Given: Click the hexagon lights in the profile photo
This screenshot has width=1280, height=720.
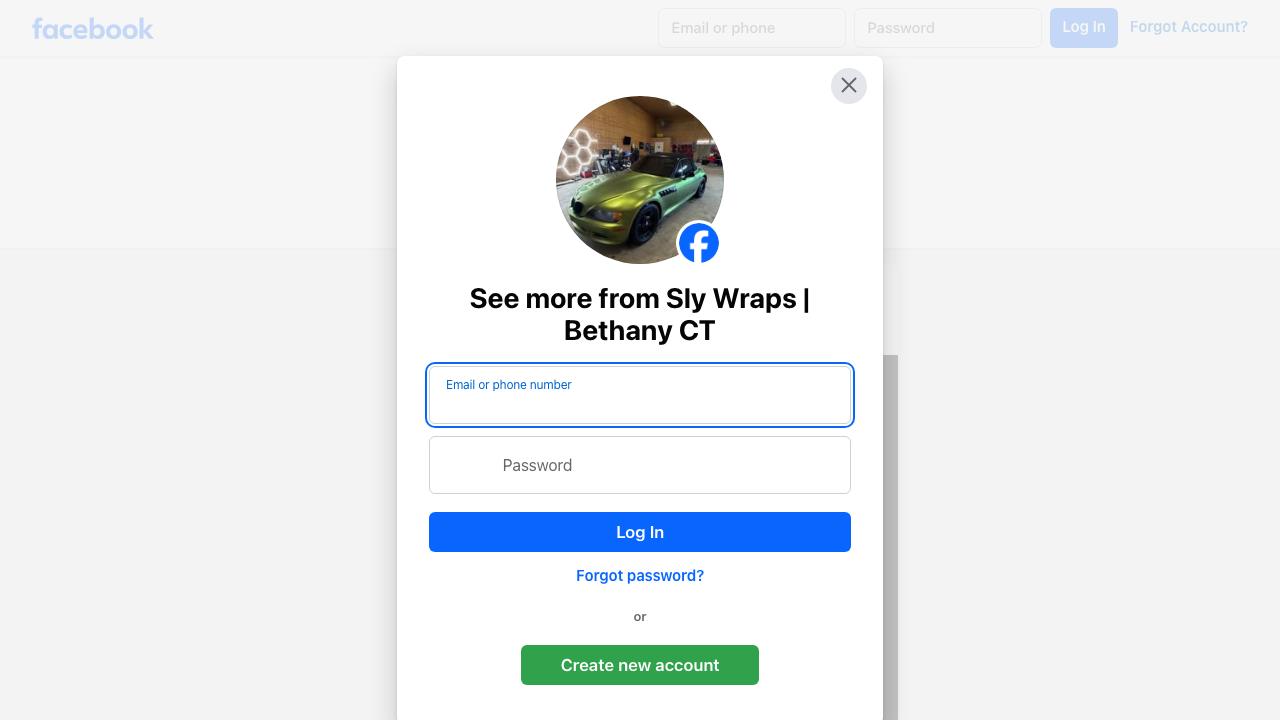Looking at the screenshot, I should click(x=577, y=157).
